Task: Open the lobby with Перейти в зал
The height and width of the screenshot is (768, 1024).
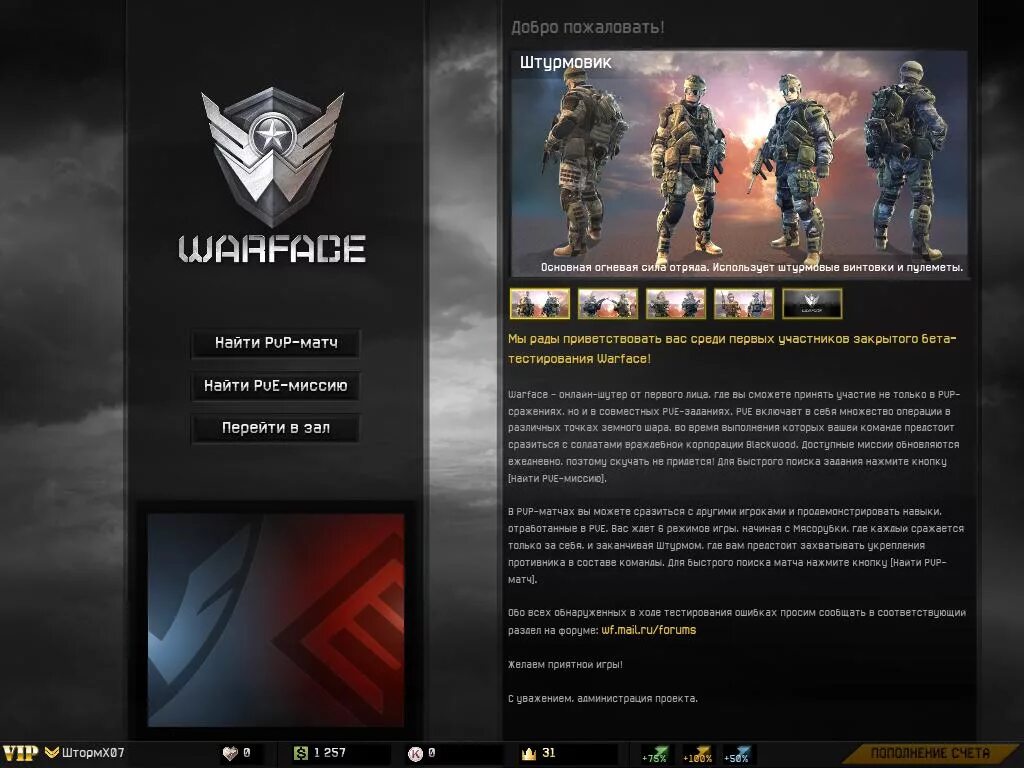Action: coord(276,428)
